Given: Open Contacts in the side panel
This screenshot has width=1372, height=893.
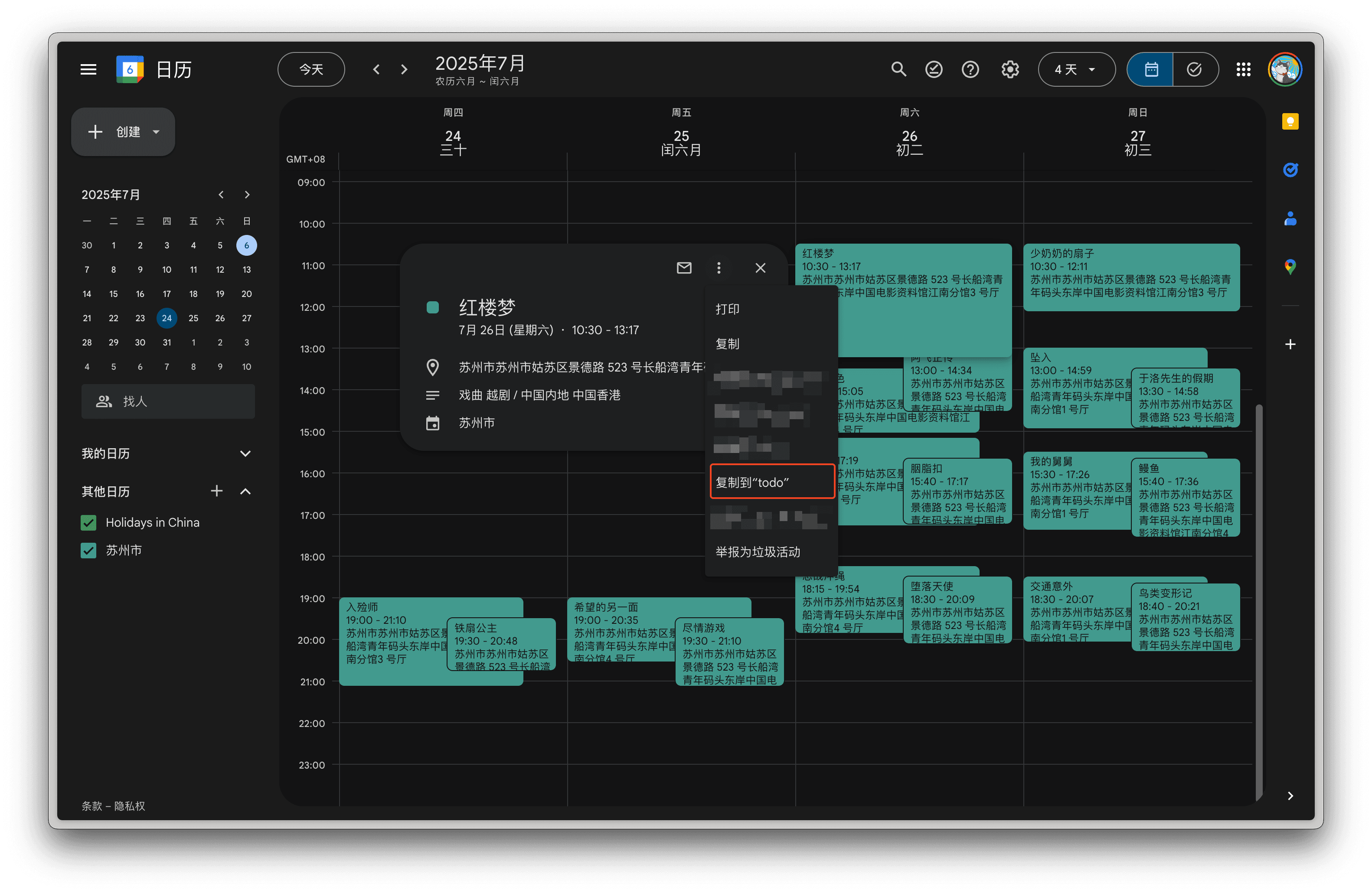Looking at the screenshot, I should click(1290, 219).
